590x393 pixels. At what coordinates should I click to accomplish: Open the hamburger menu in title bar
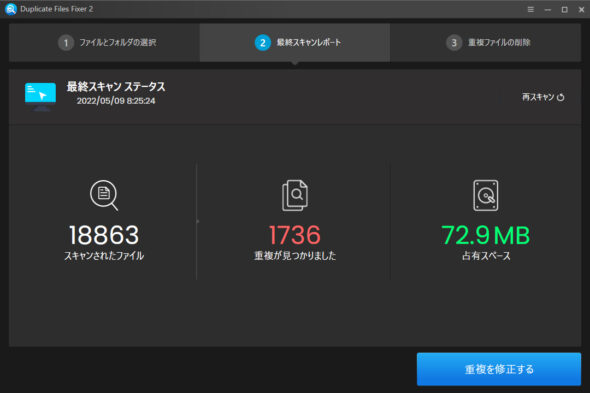(531, 9)
